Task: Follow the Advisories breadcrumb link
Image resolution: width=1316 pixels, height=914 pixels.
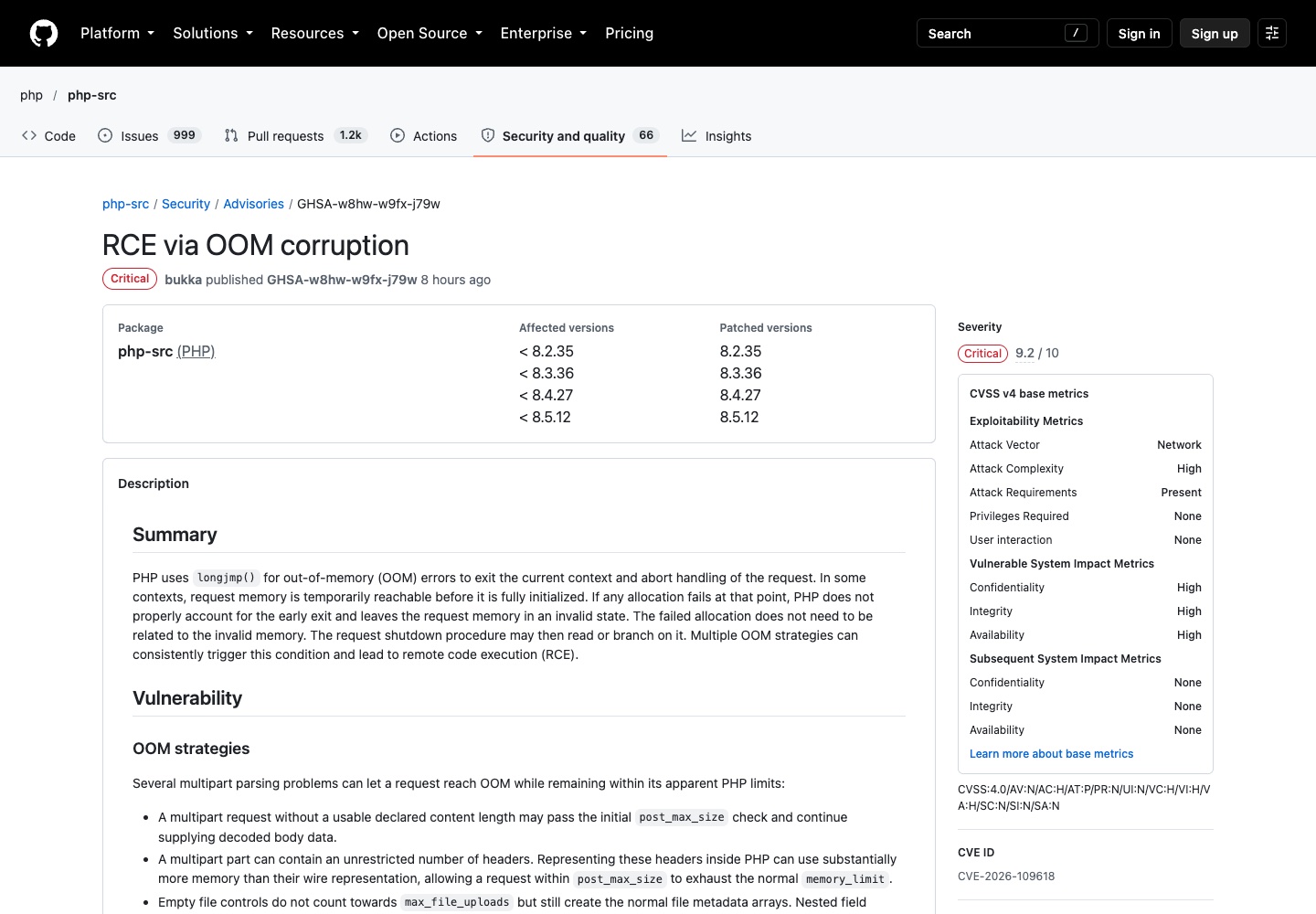Action: [x=253, y=204]
